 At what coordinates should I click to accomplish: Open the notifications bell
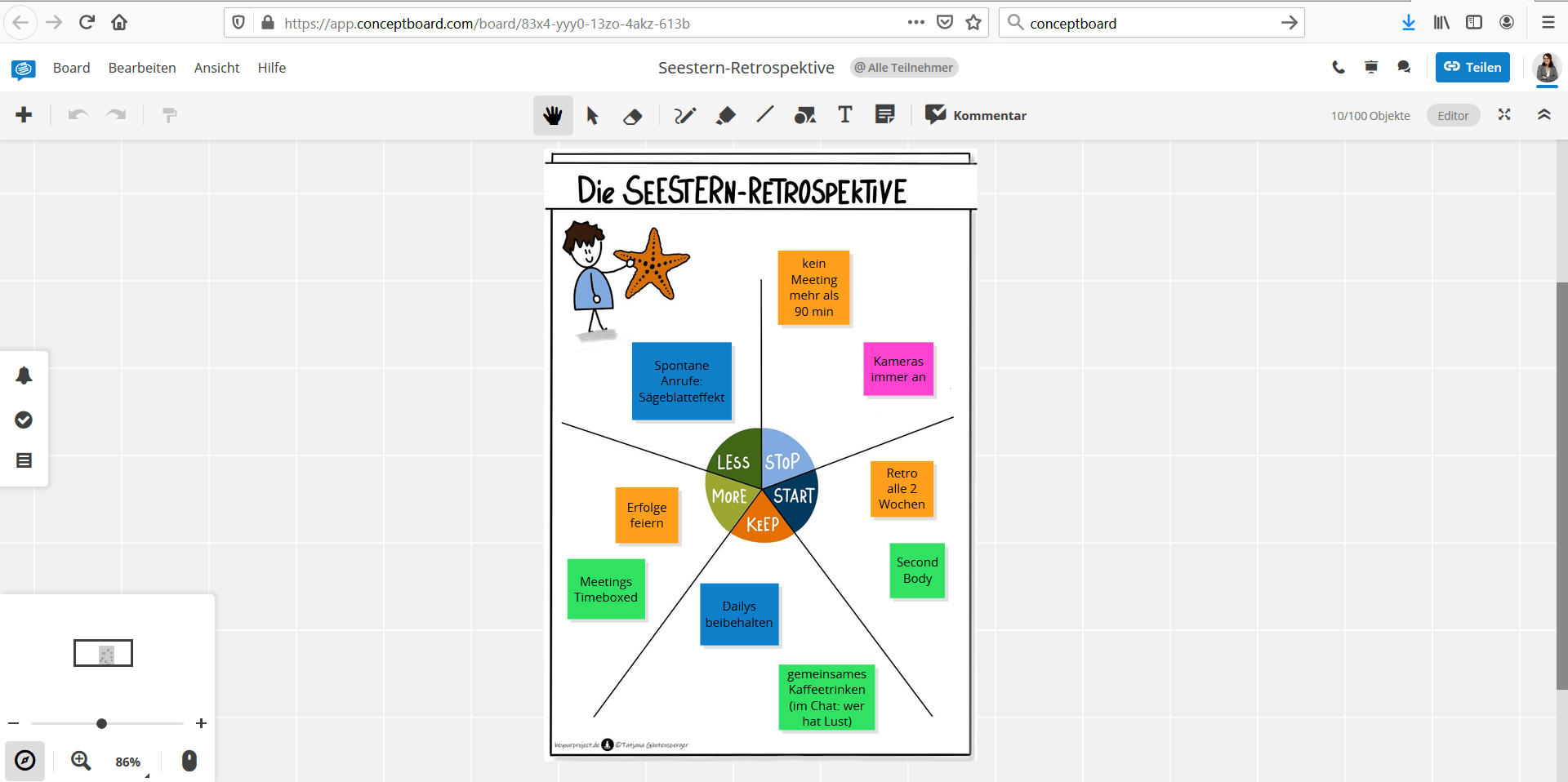pos(24,375)
